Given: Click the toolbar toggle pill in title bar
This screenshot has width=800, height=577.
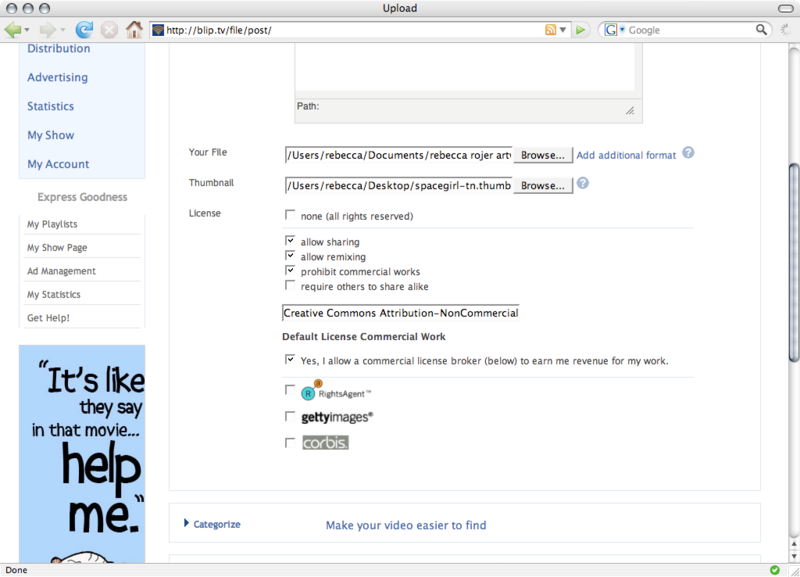Looking at the screenshot, I should pos(785,8).
